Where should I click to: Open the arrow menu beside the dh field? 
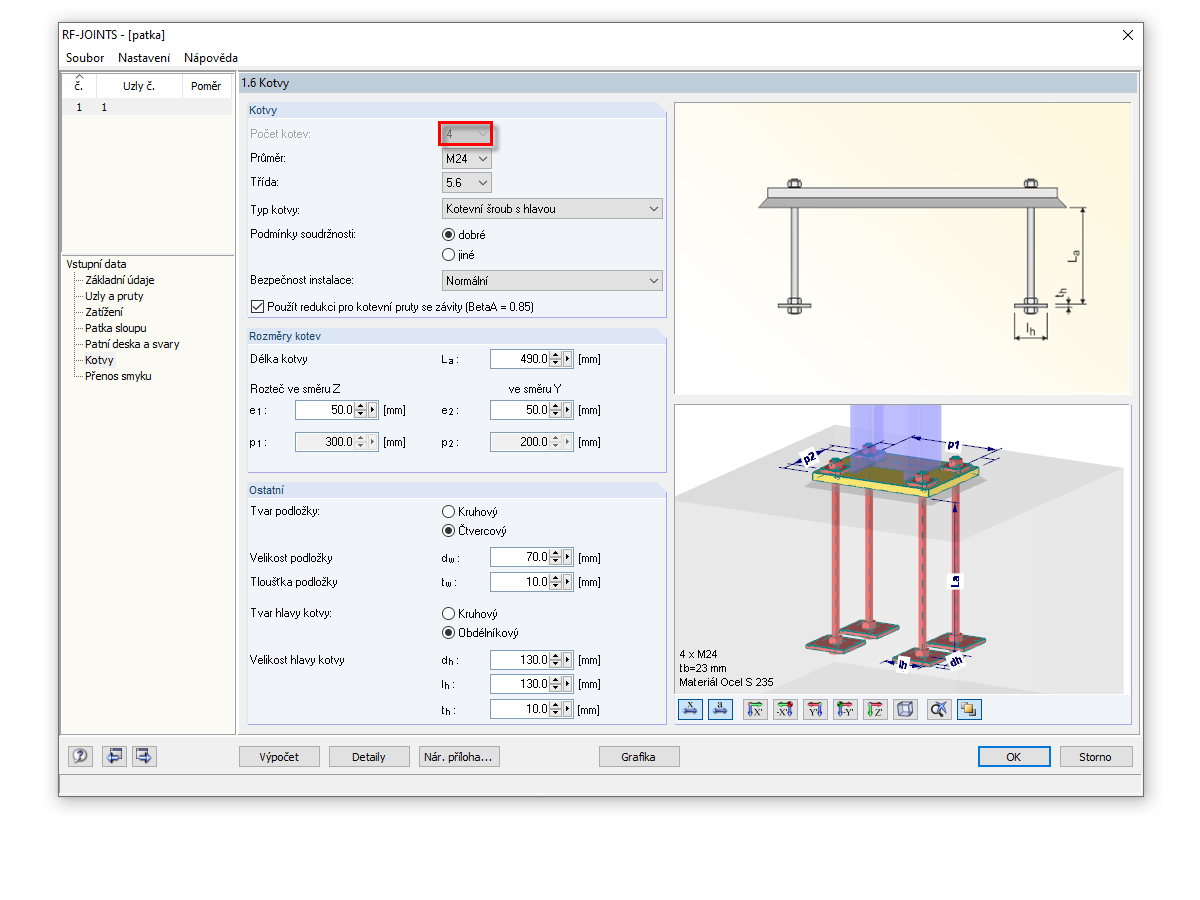click(569, 660)
